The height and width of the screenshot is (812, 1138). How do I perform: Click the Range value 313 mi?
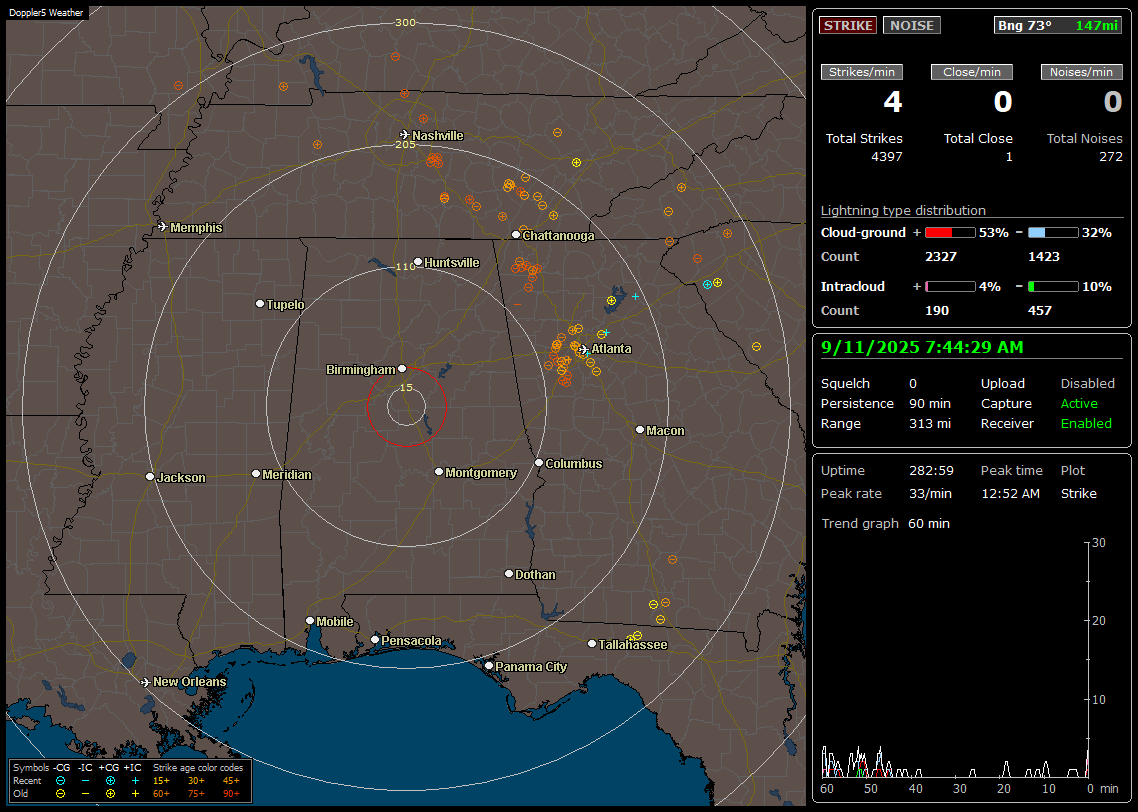coord(930,424)
